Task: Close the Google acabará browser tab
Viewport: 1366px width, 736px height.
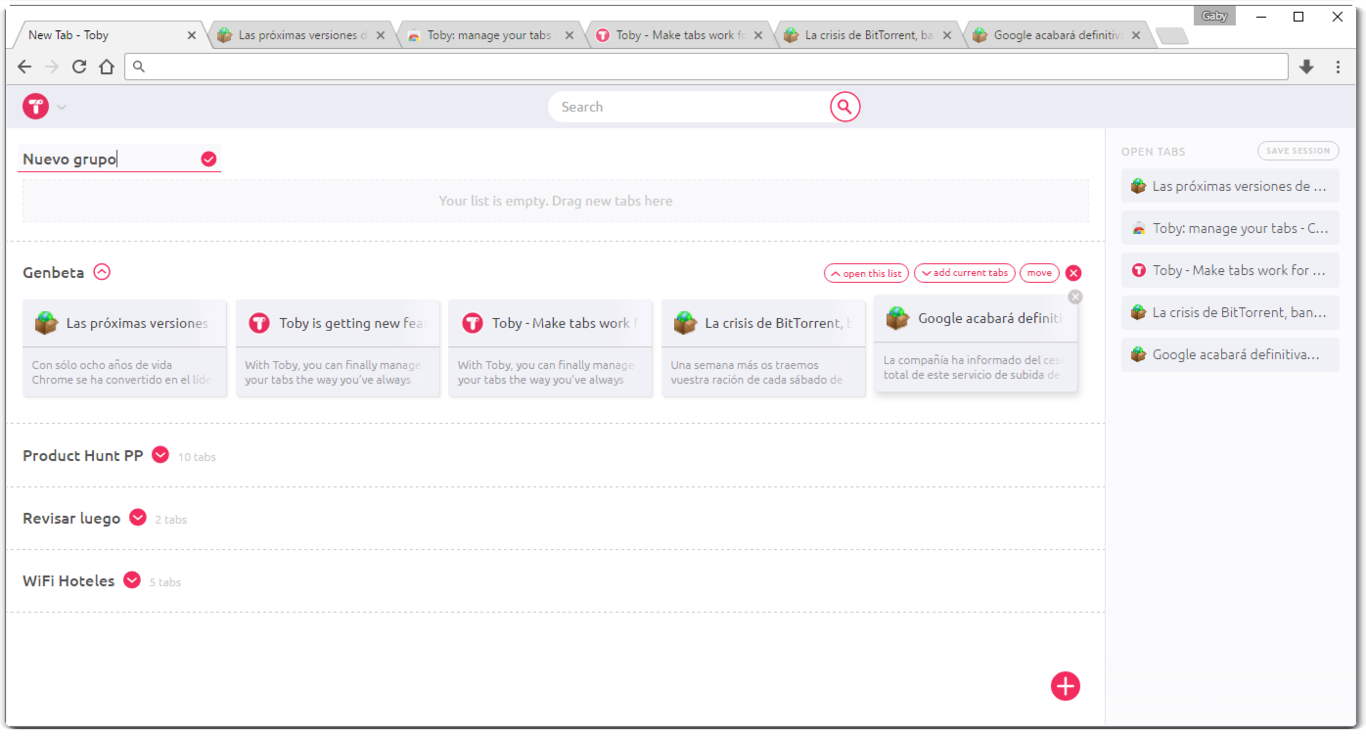Action: tap(1136, 35)
